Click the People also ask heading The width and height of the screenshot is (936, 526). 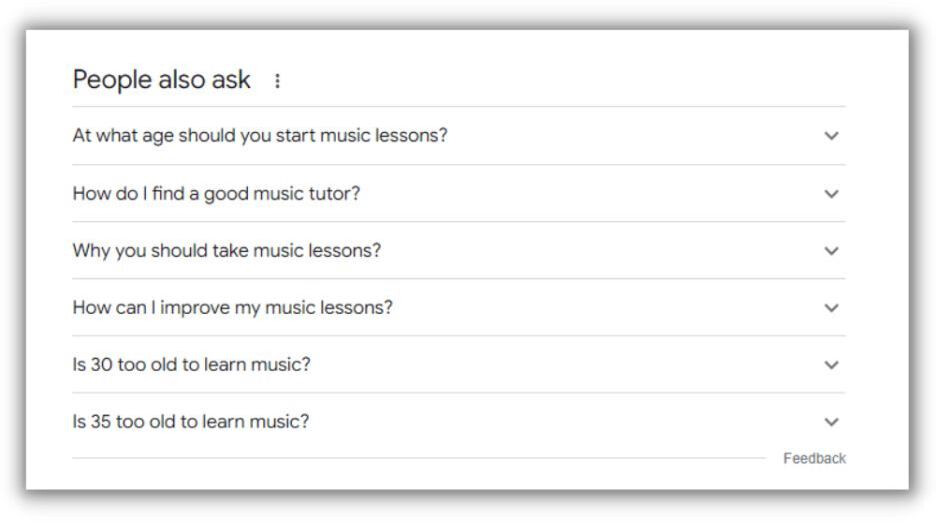pos(161,80)
